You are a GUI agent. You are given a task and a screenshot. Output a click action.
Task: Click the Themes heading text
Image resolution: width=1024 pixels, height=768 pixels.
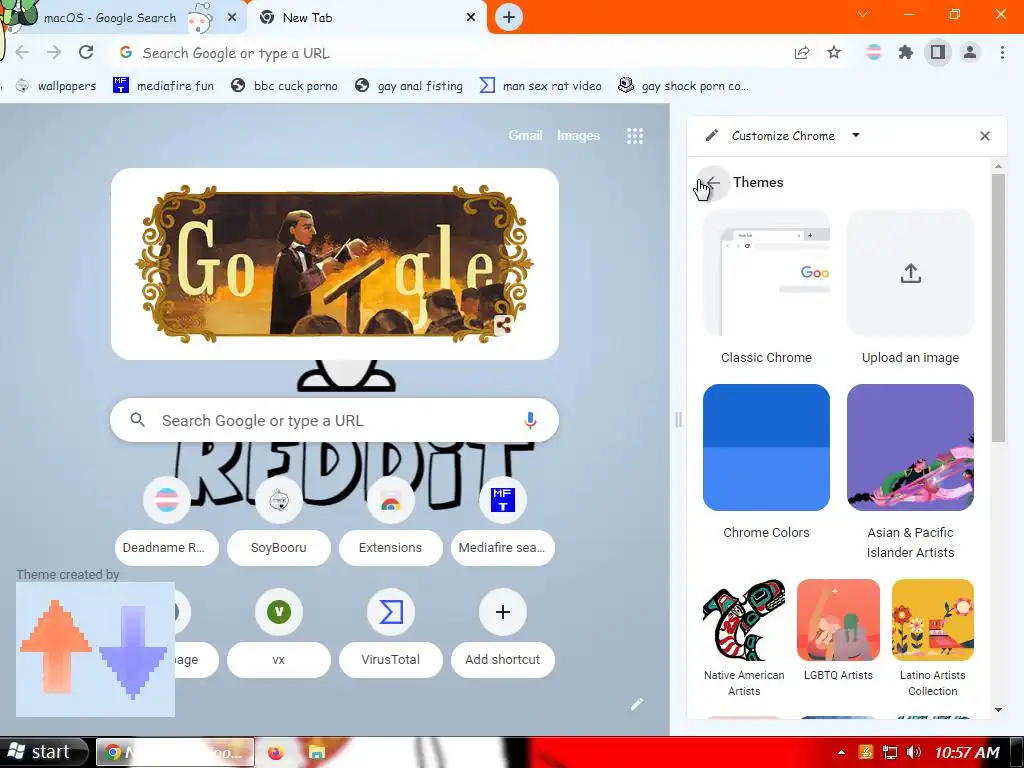pos(758,182)
